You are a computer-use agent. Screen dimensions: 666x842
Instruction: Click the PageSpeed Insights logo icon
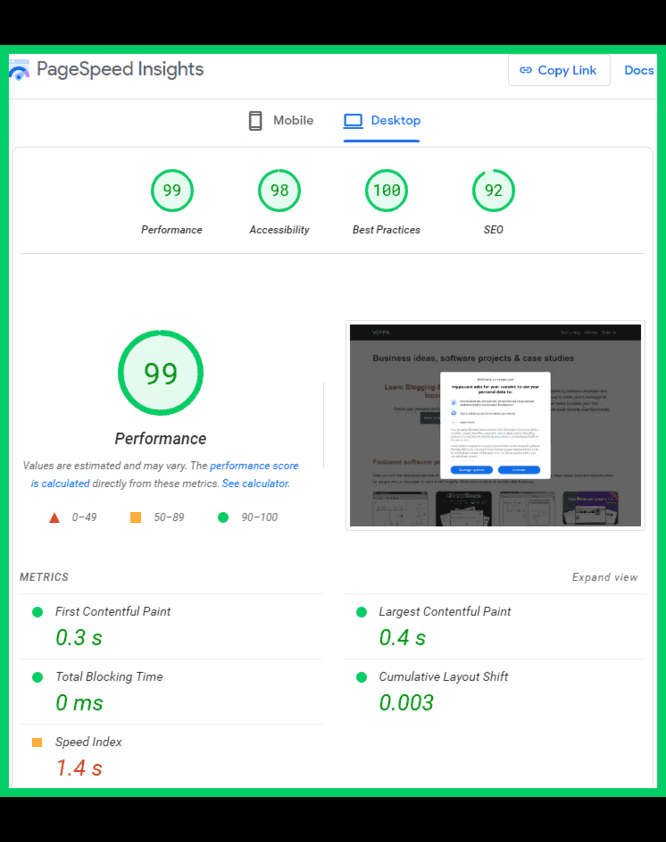point(19,70)
